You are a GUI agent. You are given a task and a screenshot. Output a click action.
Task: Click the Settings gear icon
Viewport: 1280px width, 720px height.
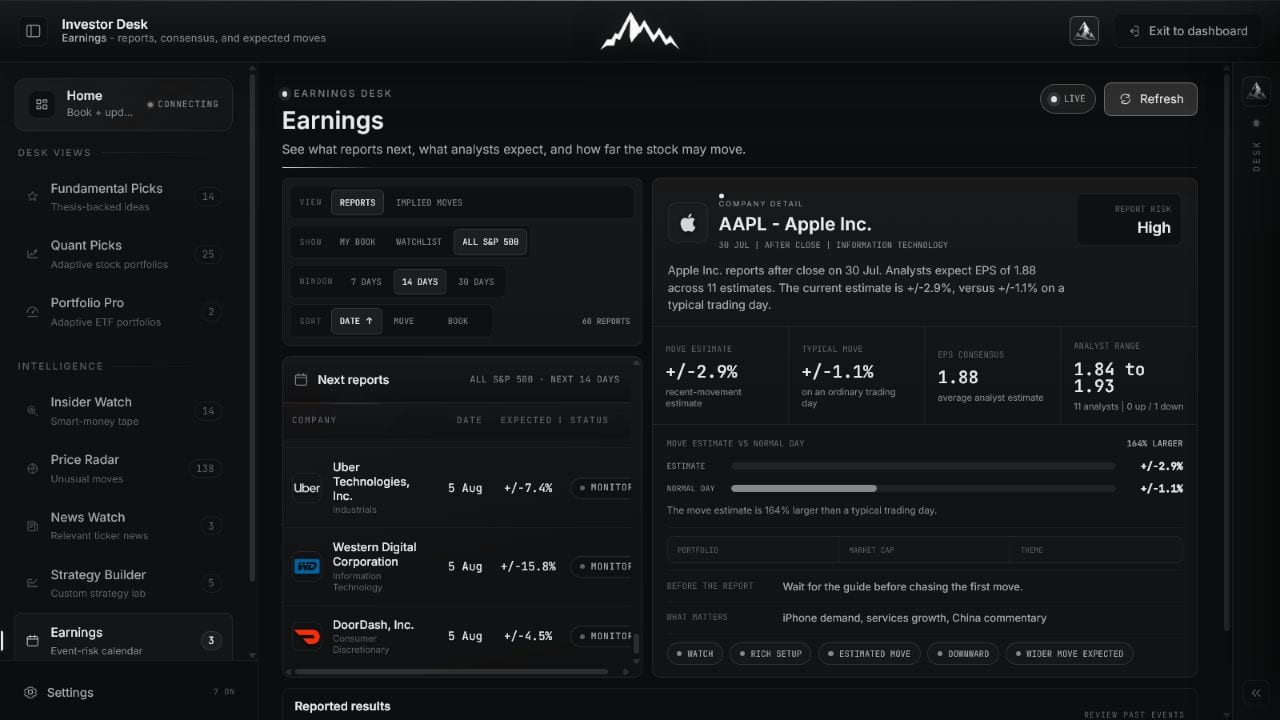(31, 692)
